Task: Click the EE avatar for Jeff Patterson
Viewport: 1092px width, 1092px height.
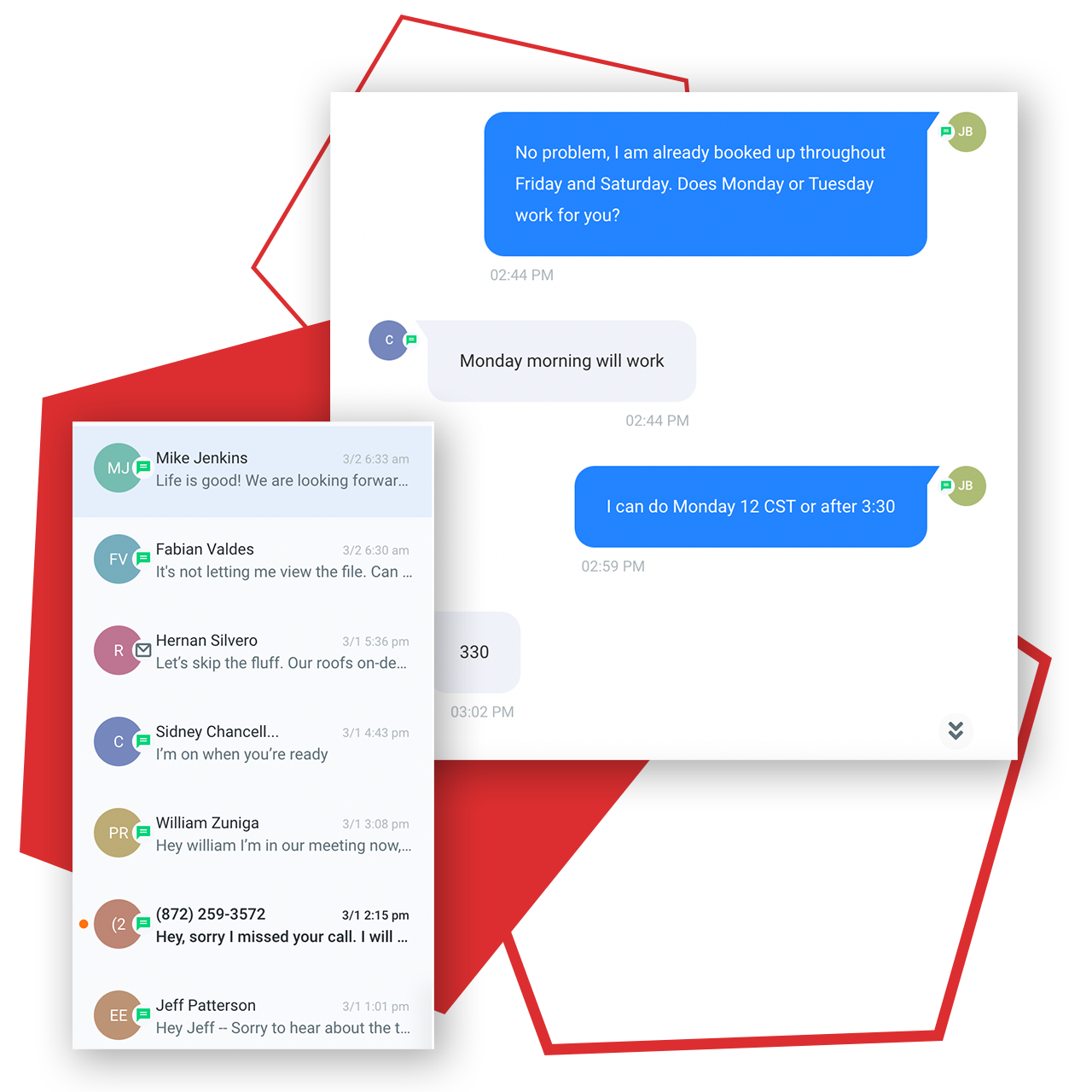Action: point(118,1015)
